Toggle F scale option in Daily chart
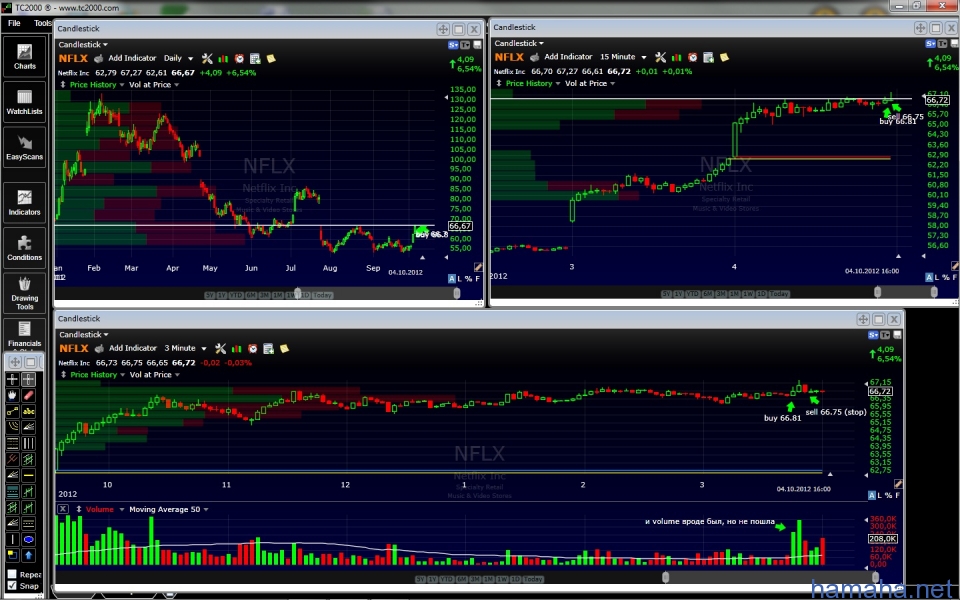 click(x=478, y=279)
